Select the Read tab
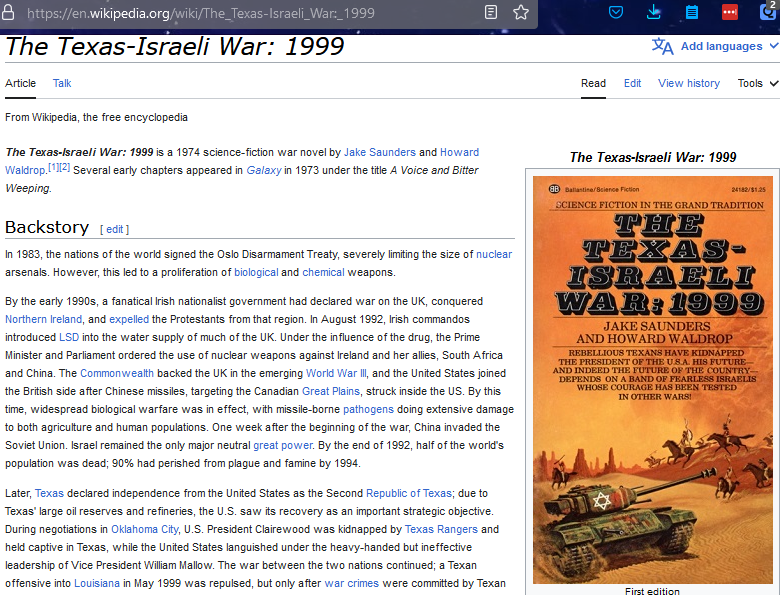 pos(593,83)
